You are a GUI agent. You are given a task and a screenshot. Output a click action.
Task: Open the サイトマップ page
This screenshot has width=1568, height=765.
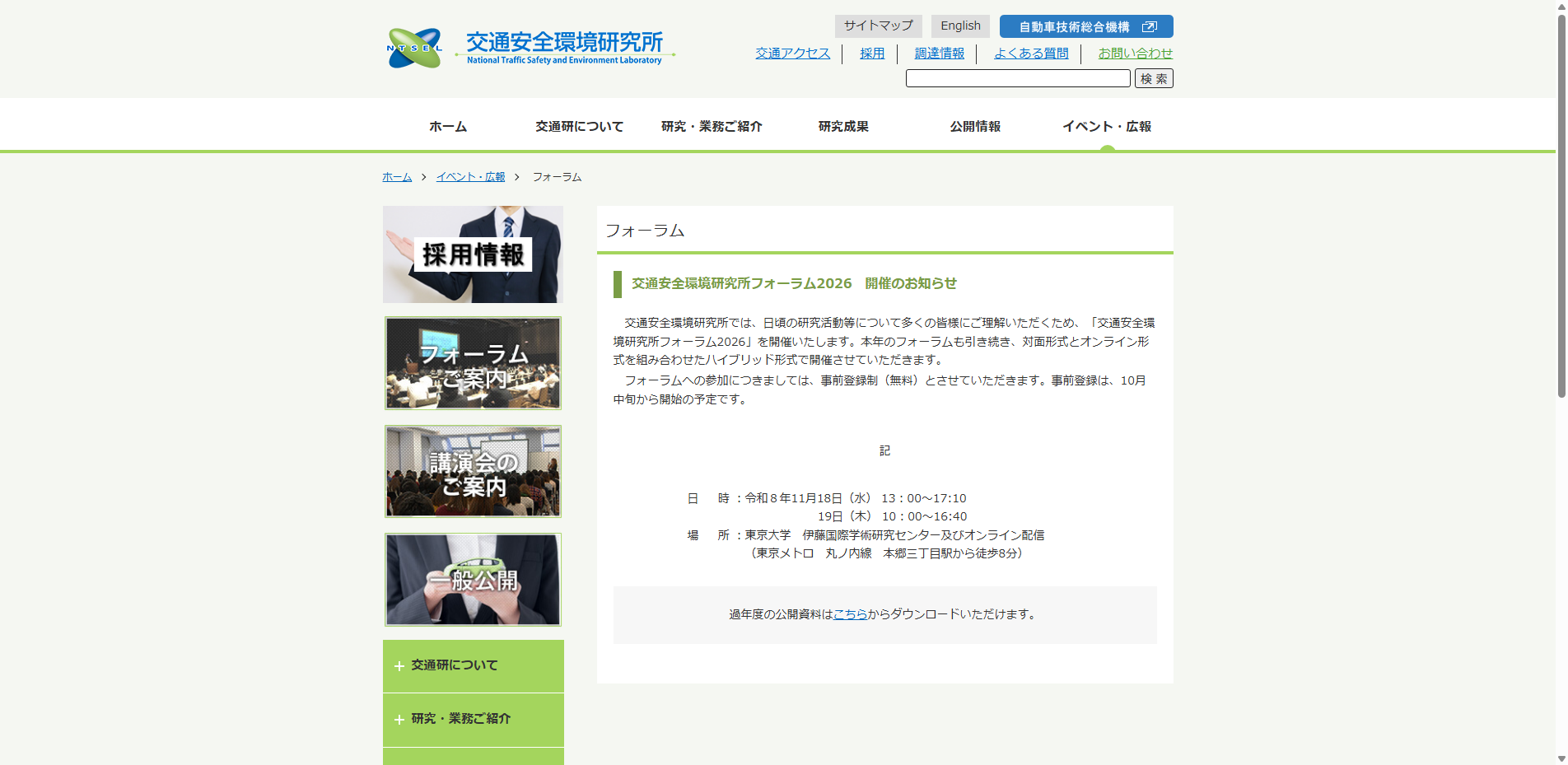pos(878,26)
